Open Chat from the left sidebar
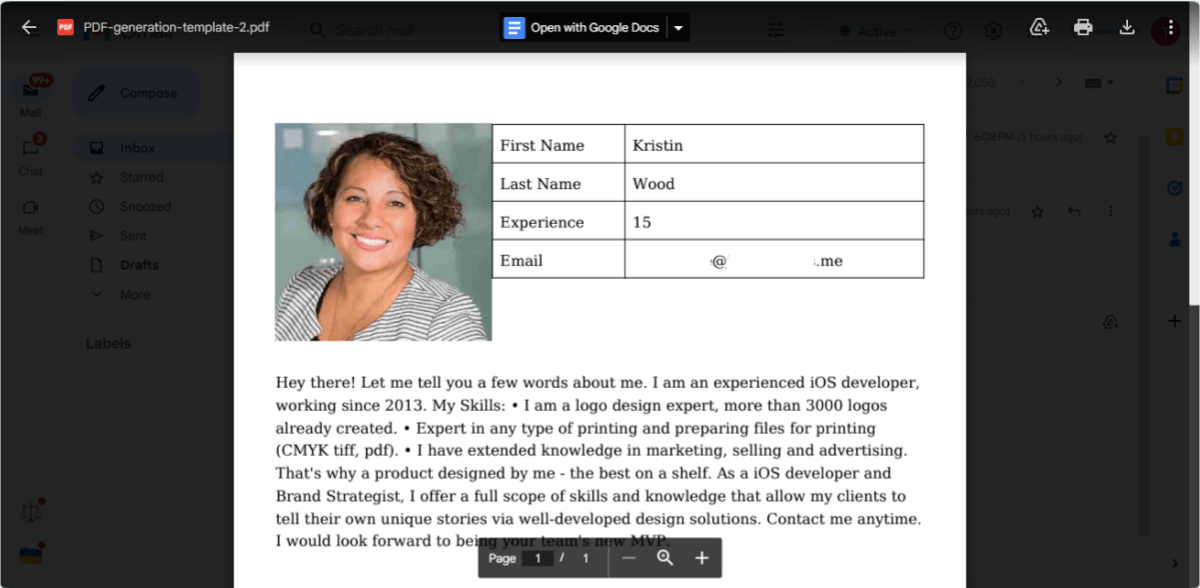 [30, 148]
